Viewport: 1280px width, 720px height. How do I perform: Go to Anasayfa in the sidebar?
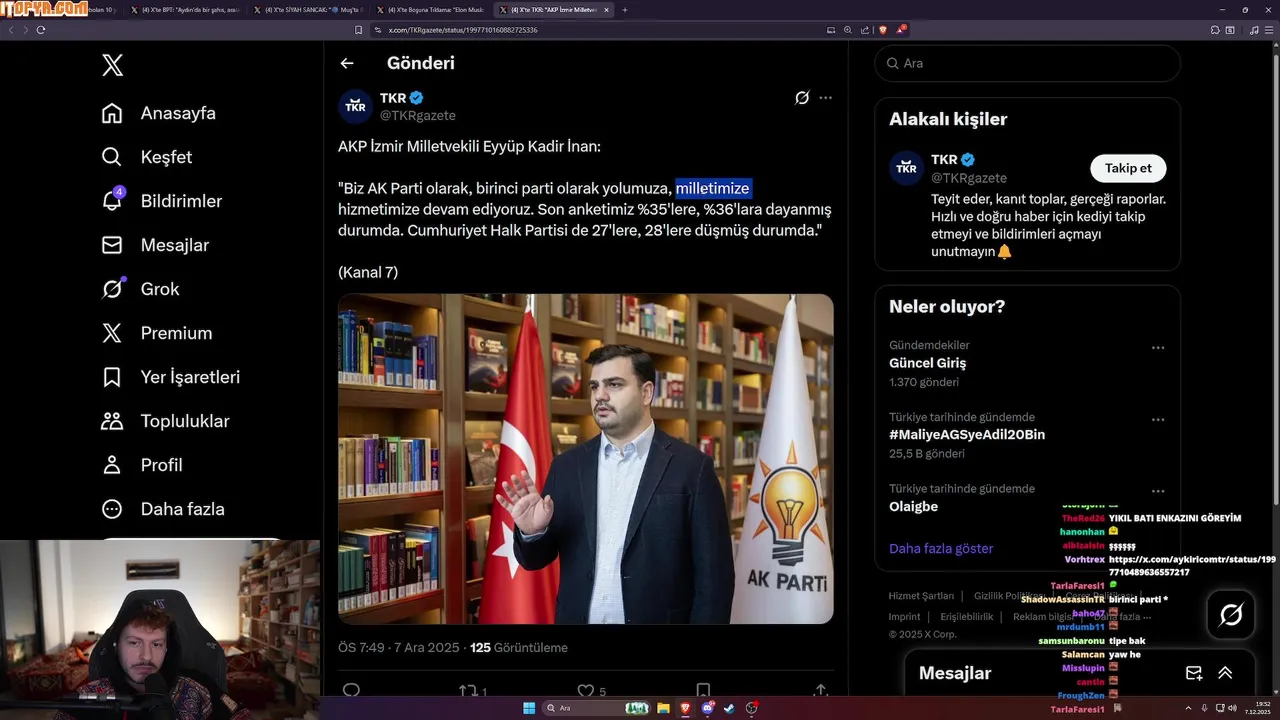coord(159,113)
